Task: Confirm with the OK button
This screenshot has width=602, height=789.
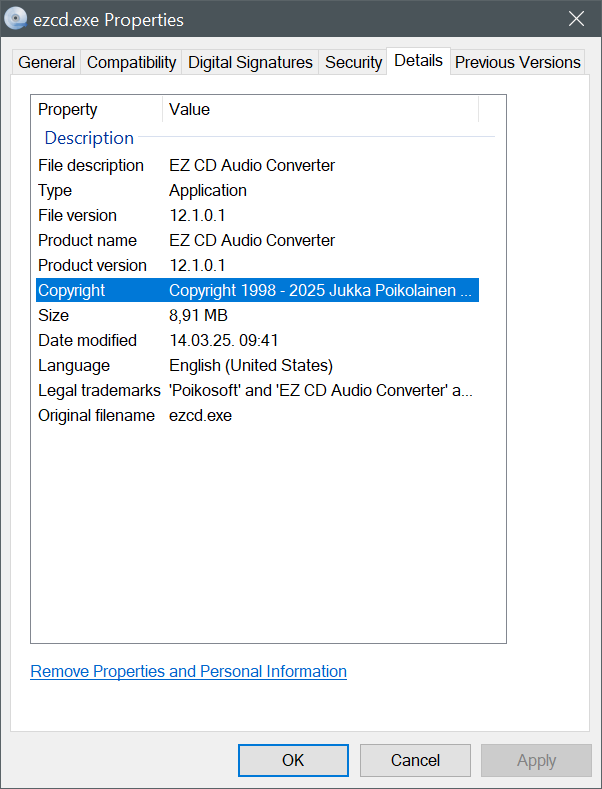Action: 293,760
